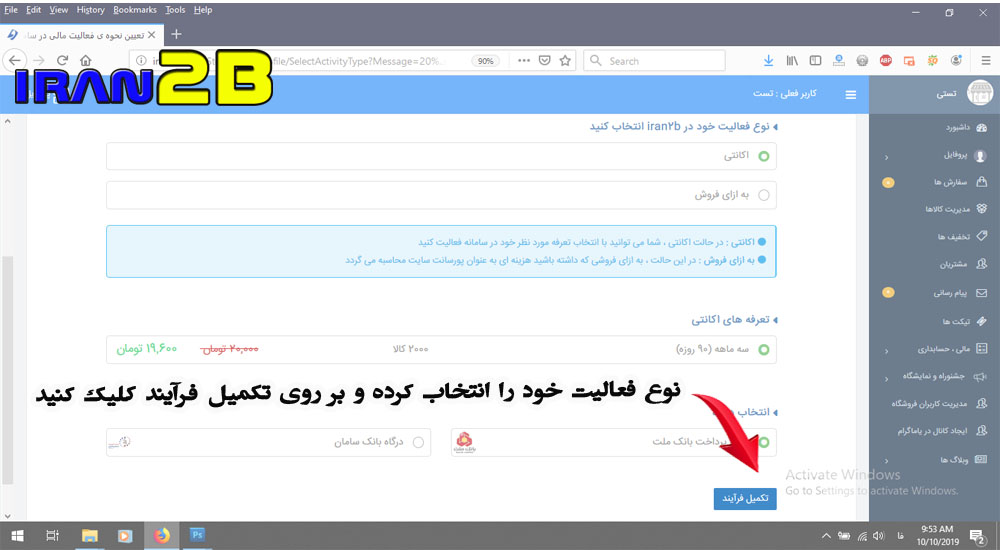Open File Explorer from taskbar
1000x550 pixels.
click(89, 535)
